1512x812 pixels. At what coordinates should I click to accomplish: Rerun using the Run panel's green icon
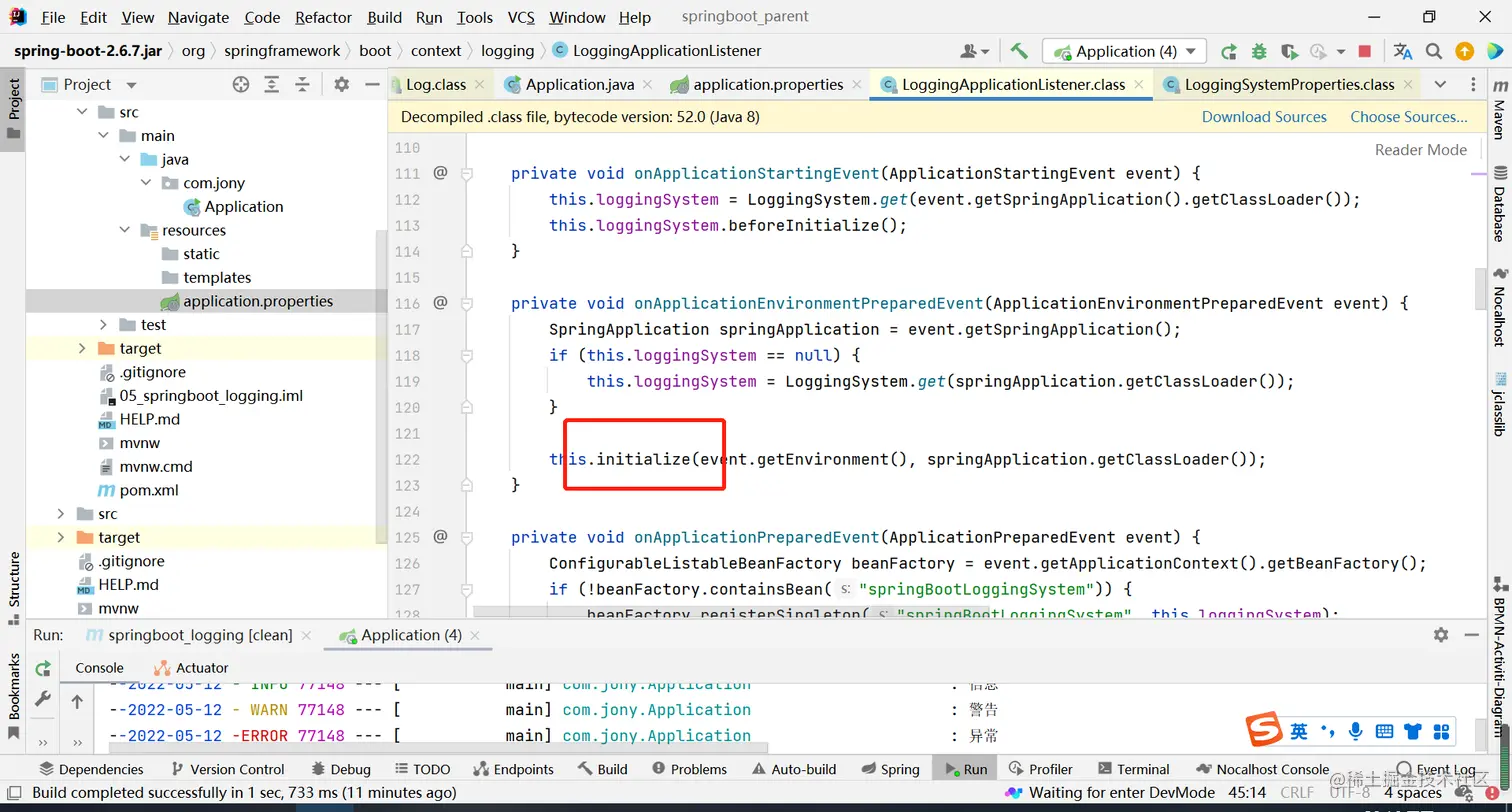click(x=42, y=668)
